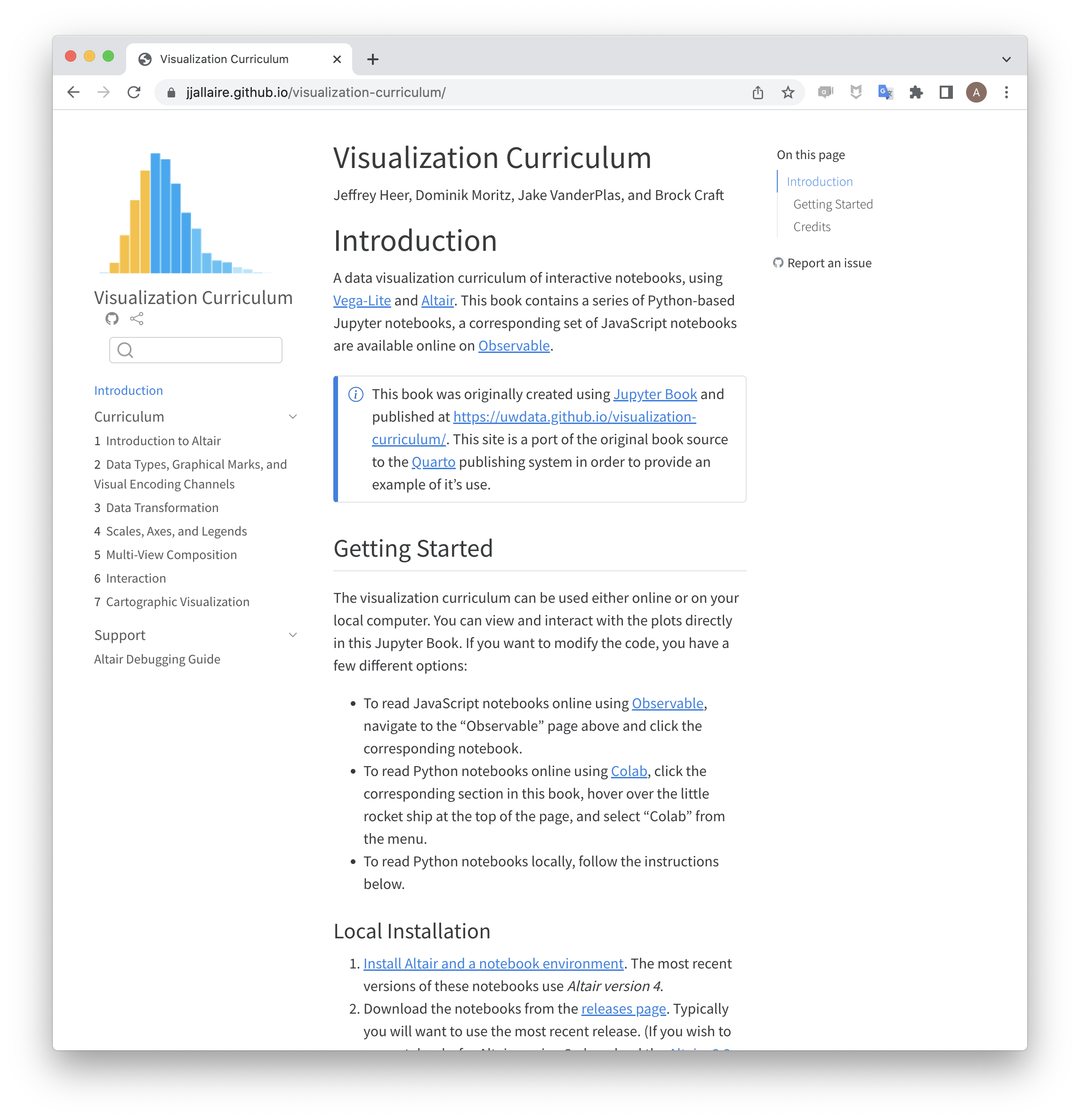Click the histogram logo image
Viewport: 1080px width, 1120px height.
[186, 213]
